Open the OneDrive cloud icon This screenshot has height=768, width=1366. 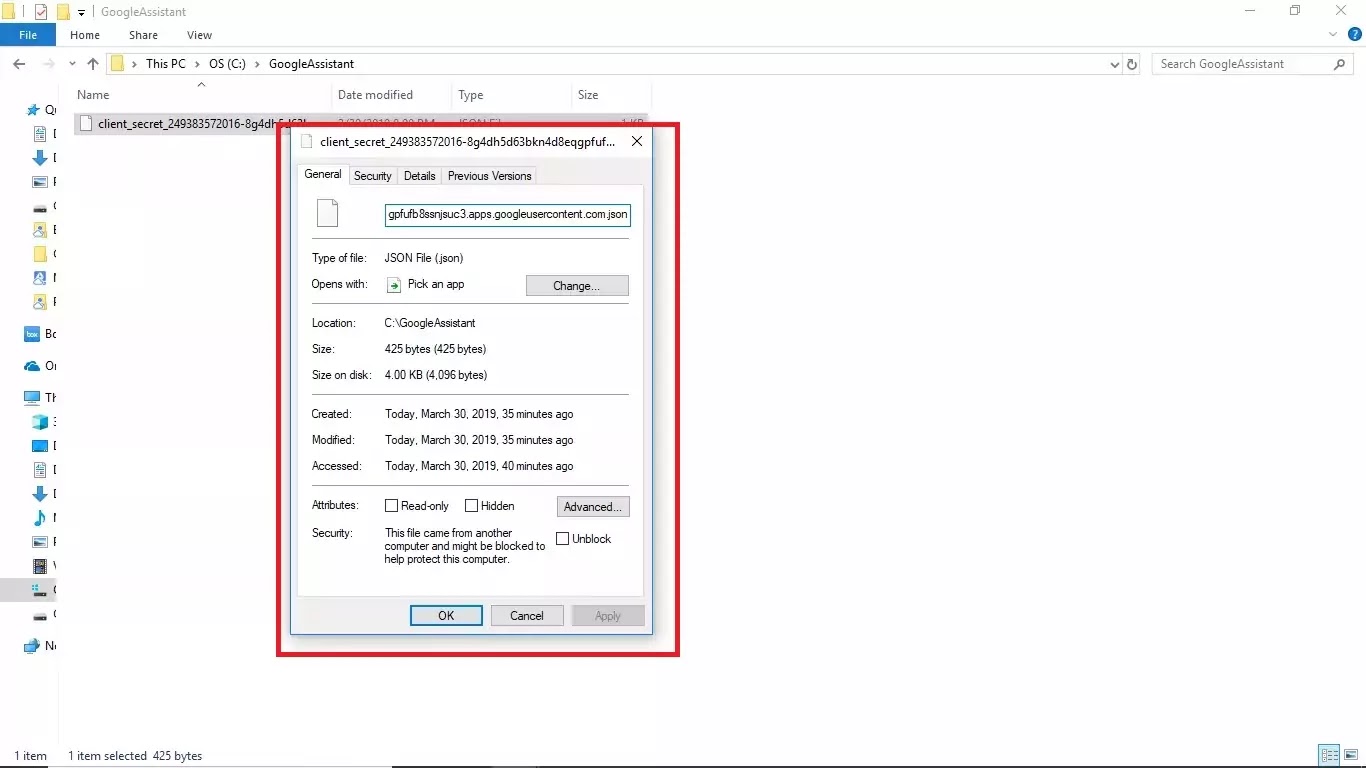click(32, 366)
